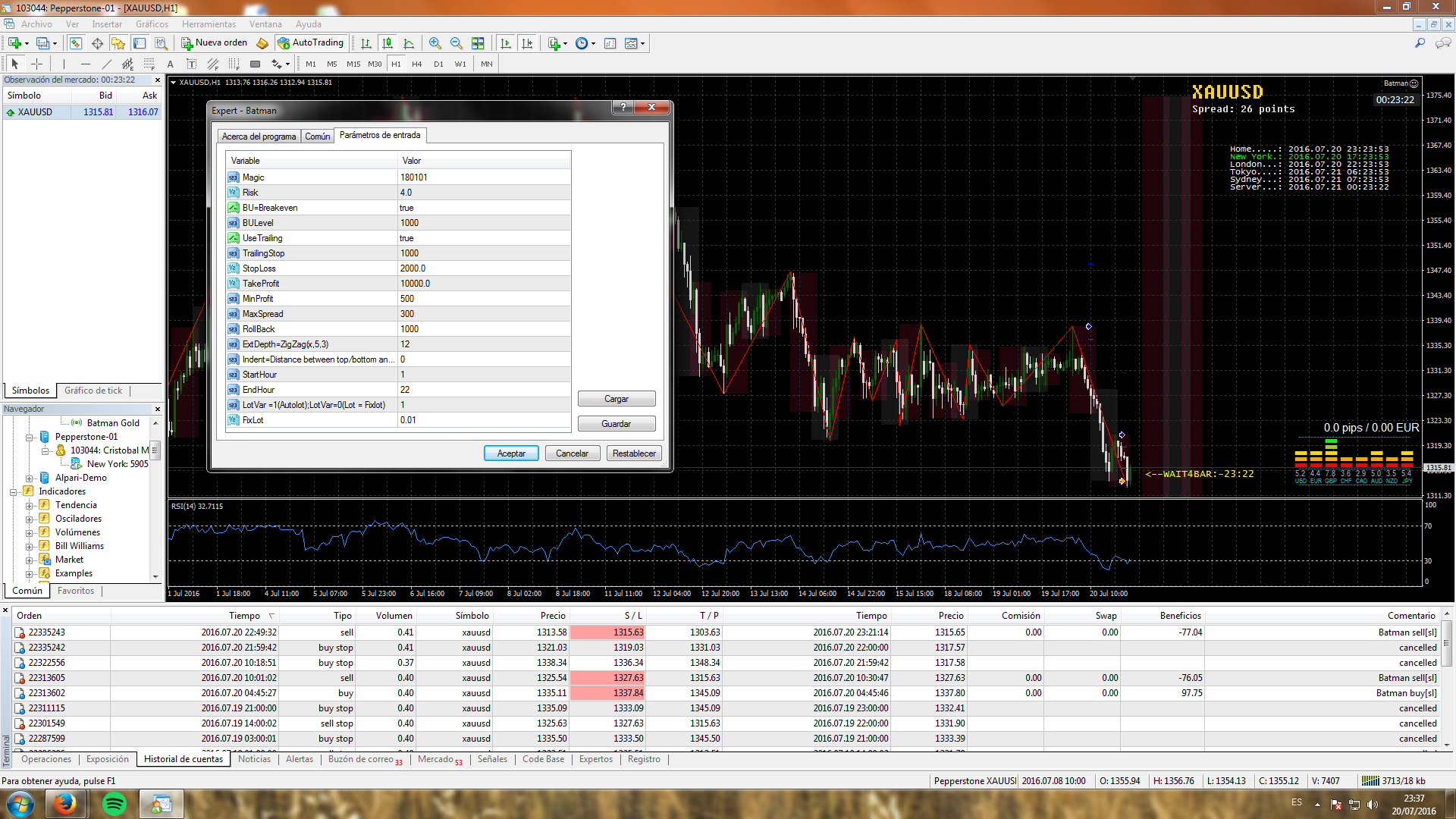1456x819 pixels.
Task: Expand the Osciladores indicator folder
Action: (29, 519)
